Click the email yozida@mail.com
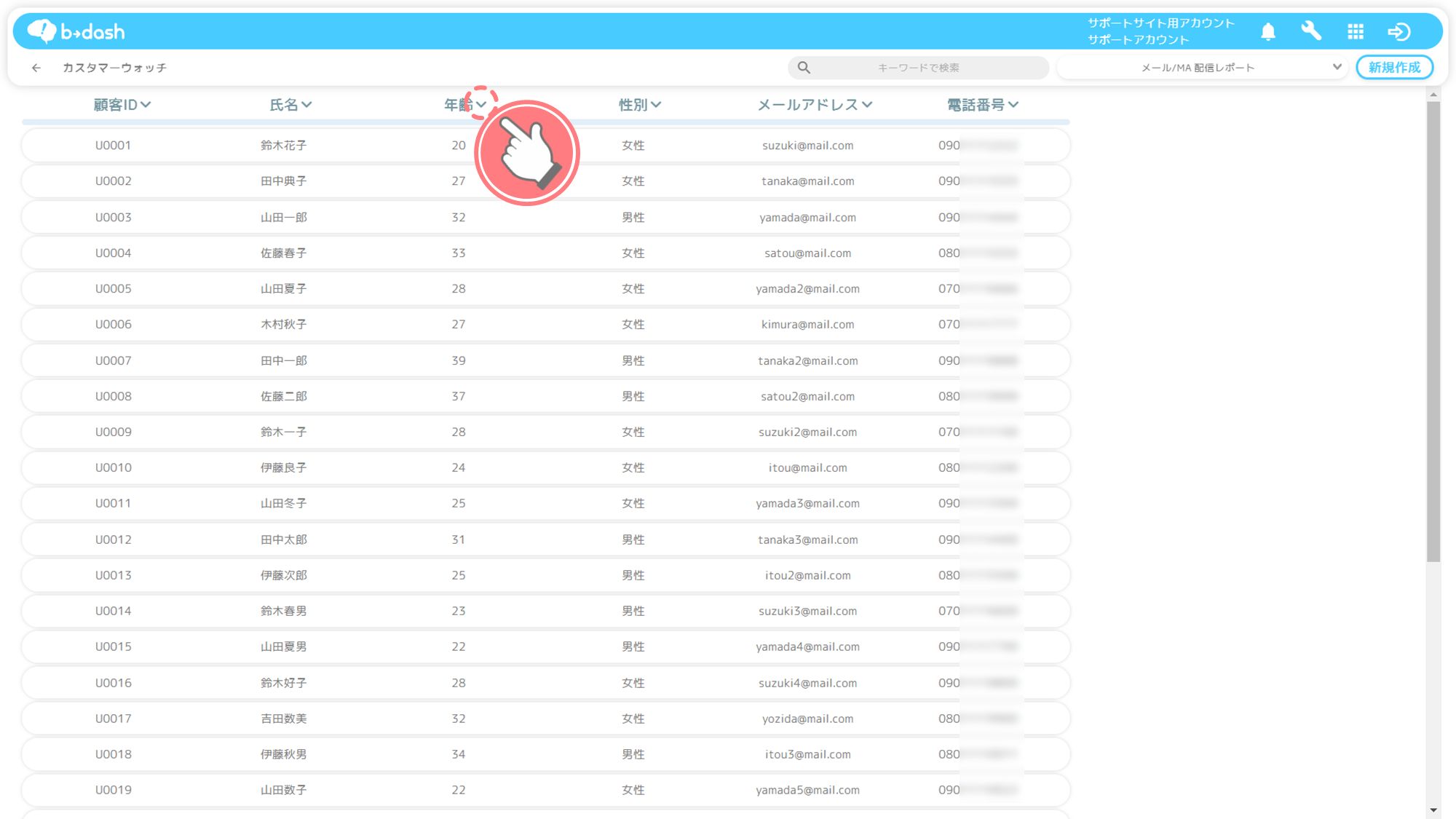The image size is (1456, 819). [808, 719]
